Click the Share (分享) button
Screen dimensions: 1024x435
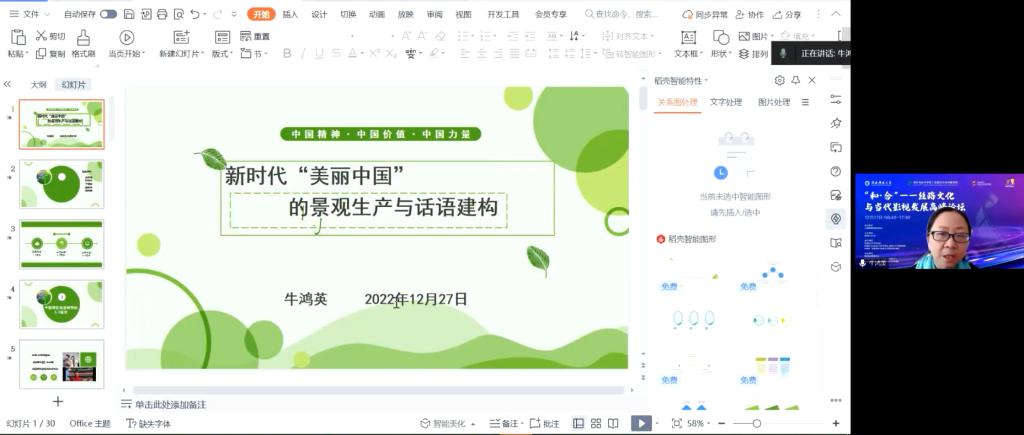tap(787, 15)
